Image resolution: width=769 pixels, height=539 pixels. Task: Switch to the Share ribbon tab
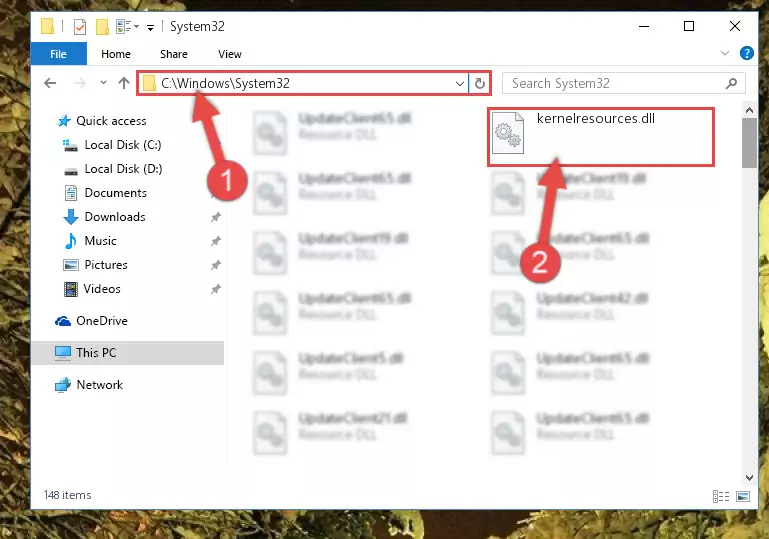tap(174, 54)
